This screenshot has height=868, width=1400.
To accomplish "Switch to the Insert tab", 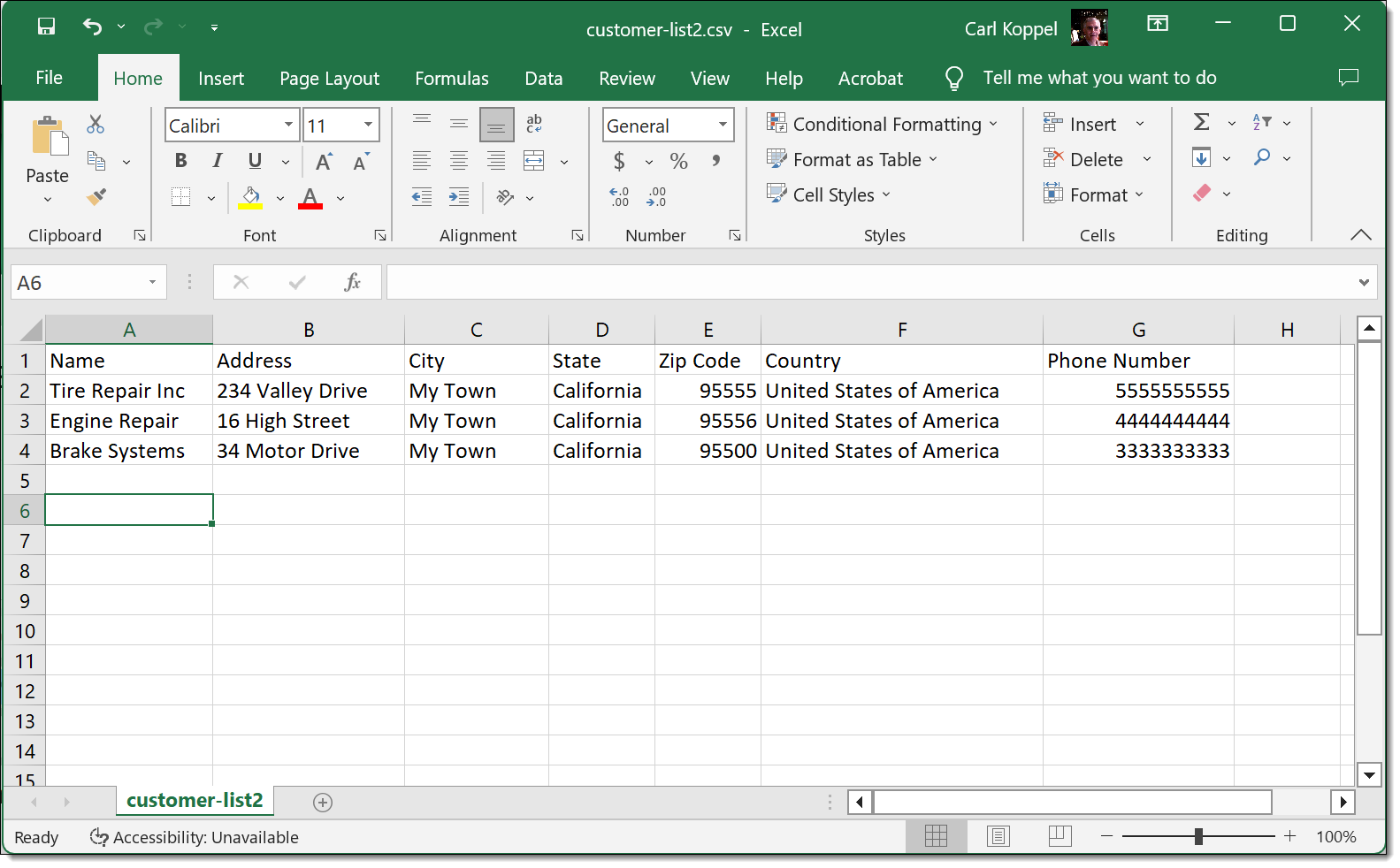I will [221, 79].
